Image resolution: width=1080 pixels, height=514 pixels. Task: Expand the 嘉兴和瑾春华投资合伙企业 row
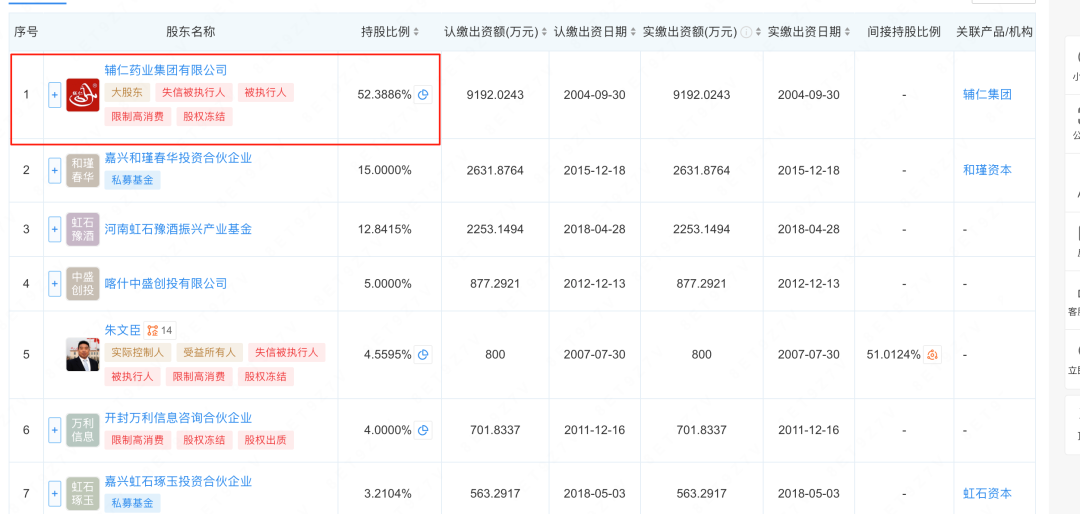55,170
